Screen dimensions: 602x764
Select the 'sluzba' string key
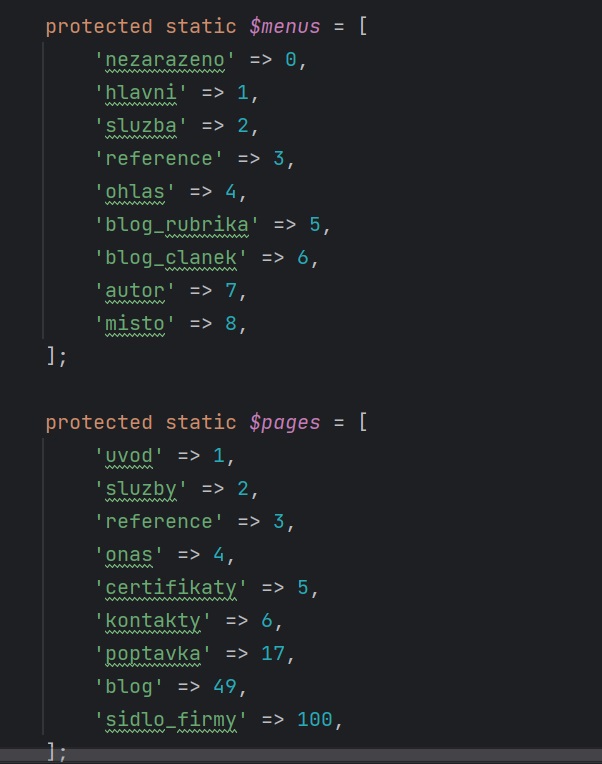(x=141, y=126)
